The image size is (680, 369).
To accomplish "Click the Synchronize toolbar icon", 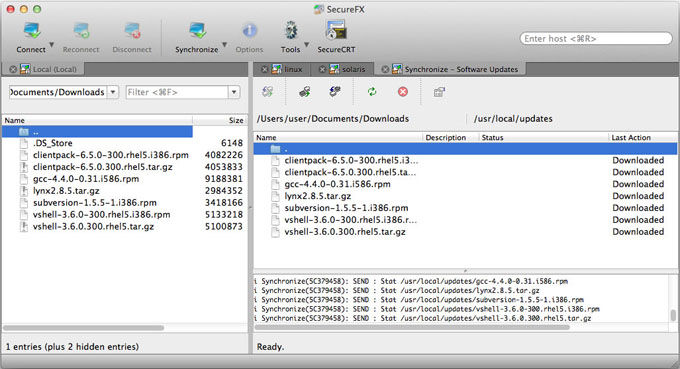I will pos(197,31).
